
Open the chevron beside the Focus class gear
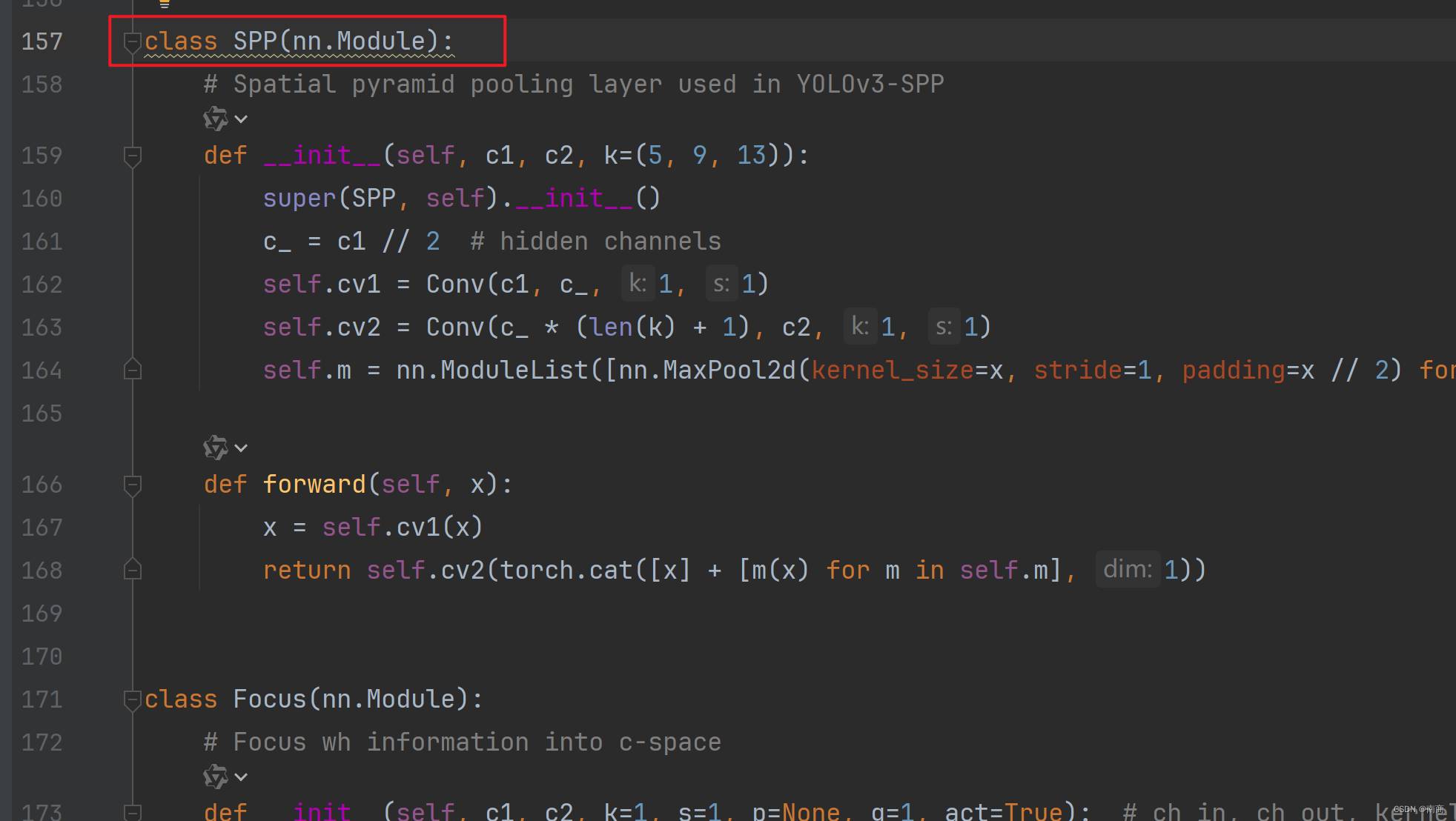(x=241, y=776)
